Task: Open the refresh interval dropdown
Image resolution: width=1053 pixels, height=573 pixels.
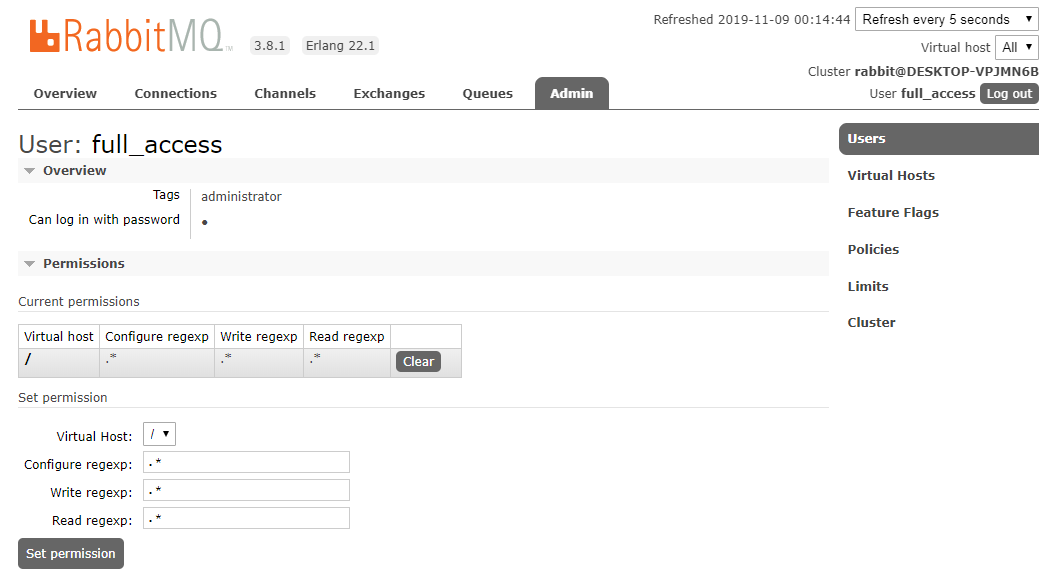Action: tap(947, 19)
